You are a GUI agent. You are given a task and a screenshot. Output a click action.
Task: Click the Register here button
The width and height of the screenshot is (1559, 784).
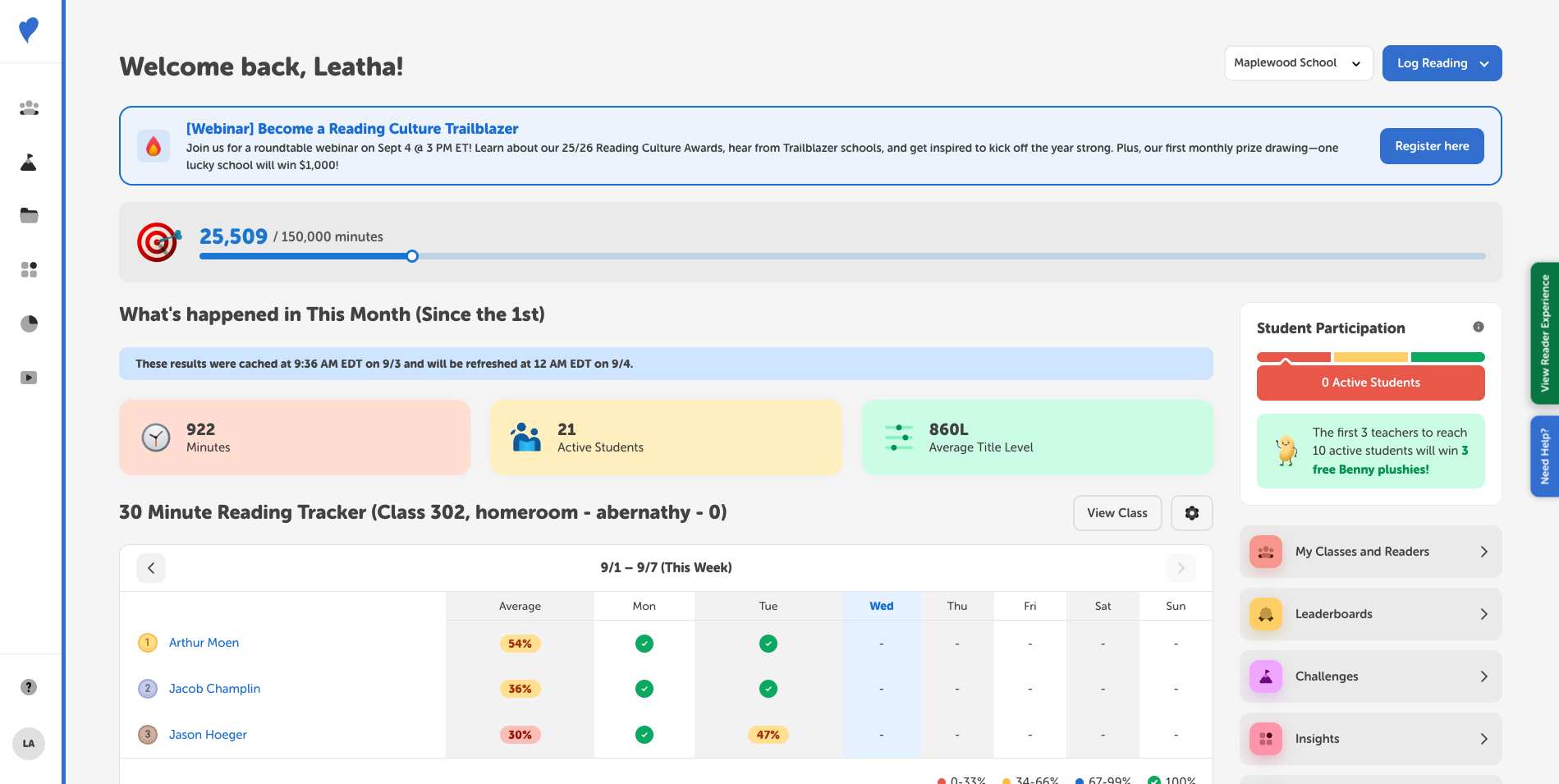tap(1431, 146)
